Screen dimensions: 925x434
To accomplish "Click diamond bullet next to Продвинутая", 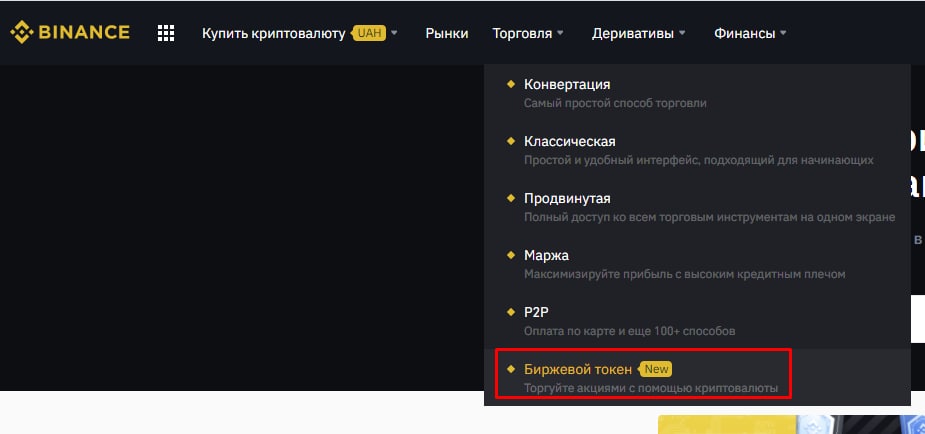I will (511, 198).
